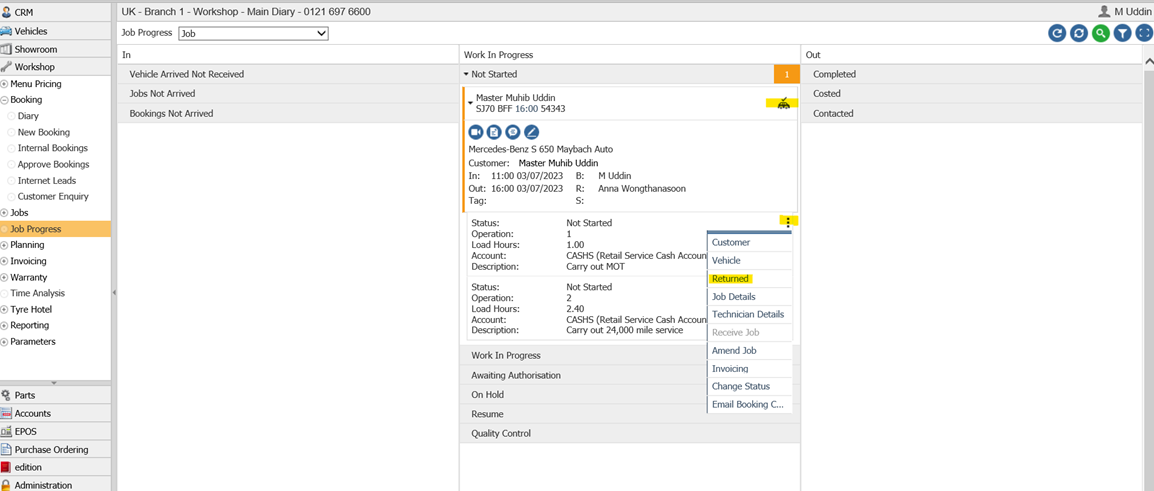Open Approve Bookings in sidebar

tap(54, 164)
